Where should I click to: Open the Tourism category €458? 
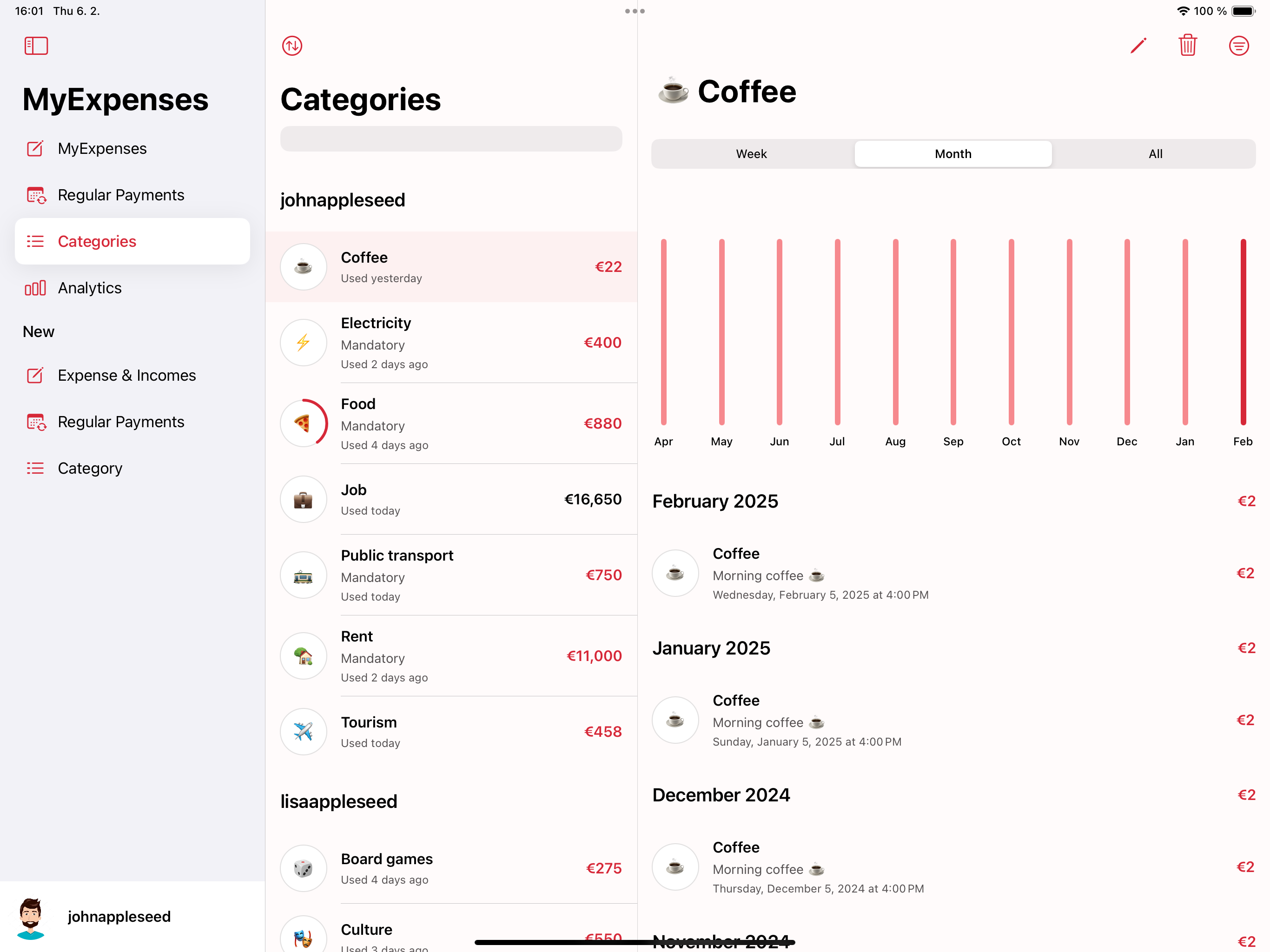[451, 732]
